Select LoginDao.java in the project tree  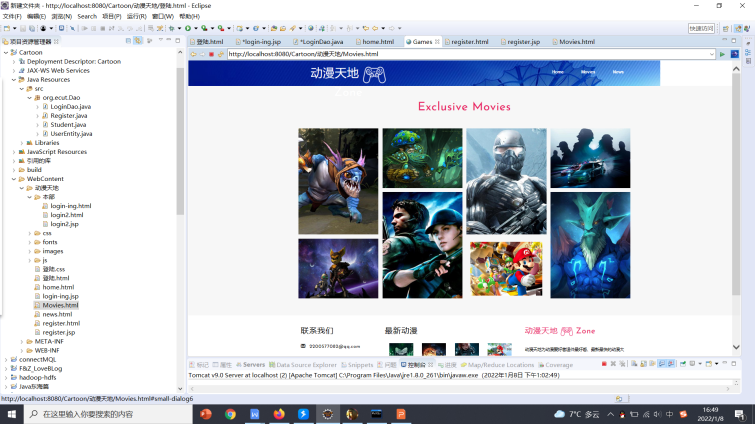70,107
